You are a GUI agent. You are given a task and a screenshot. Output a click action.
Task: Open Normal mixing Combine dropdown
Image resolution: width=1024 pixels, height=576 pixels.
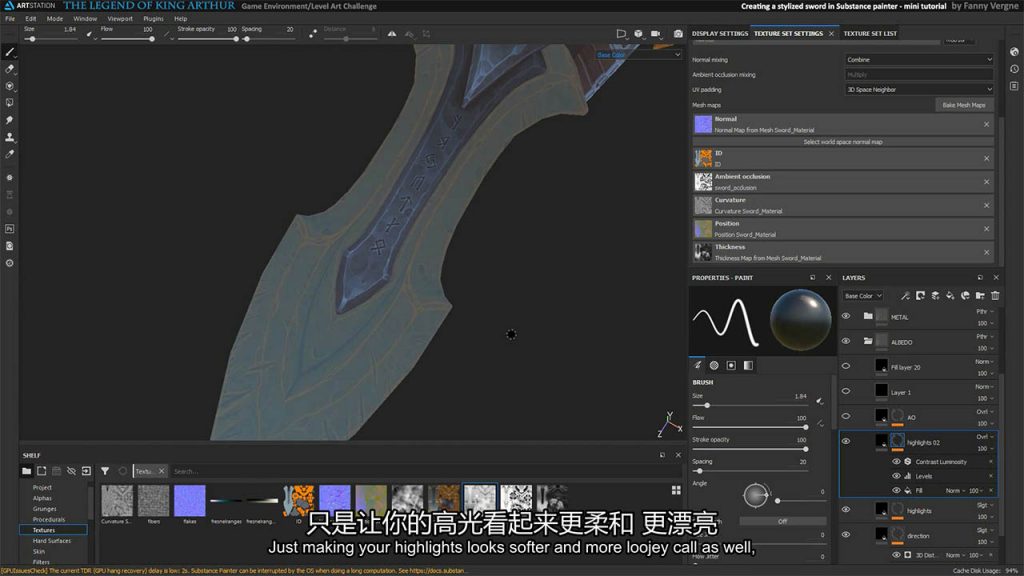919,59
